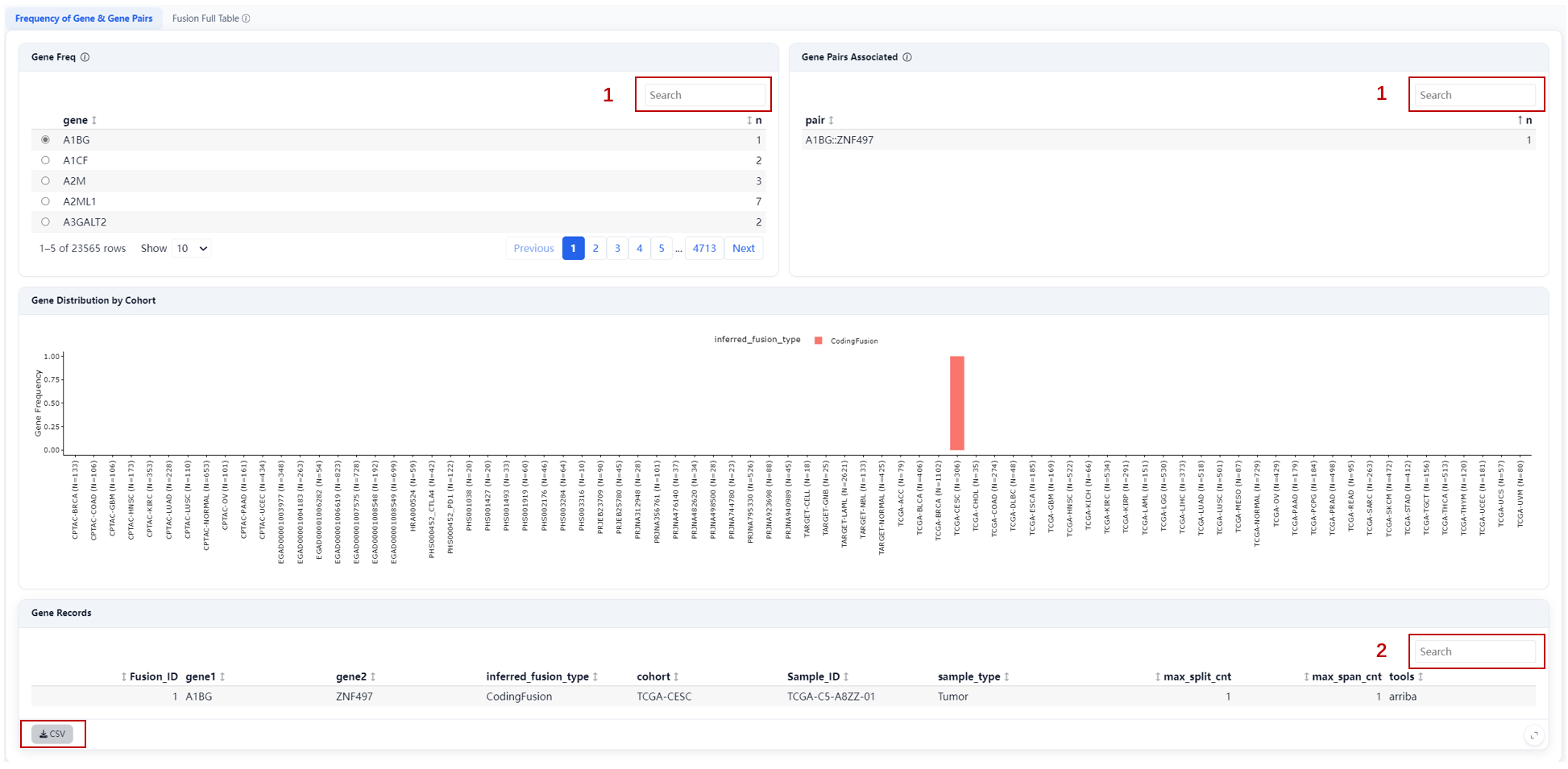
Task: Go to the Next page of genes
Action: 743,248
